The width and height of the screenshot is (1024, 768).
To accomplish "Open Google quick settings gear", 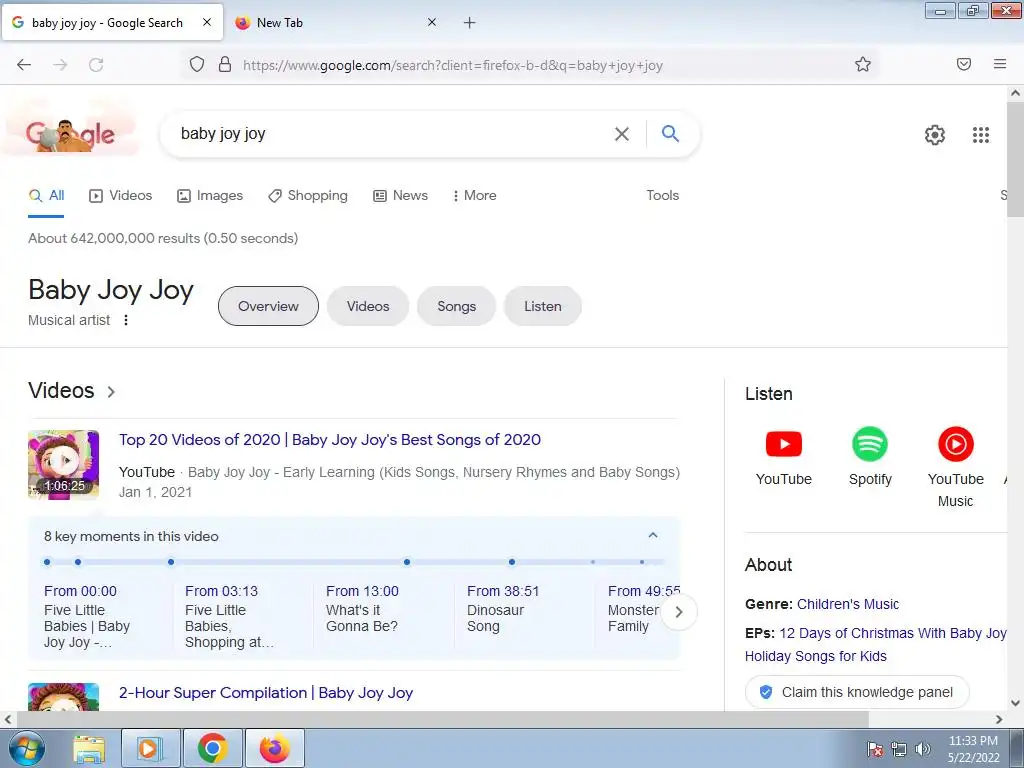I will 935,135.
